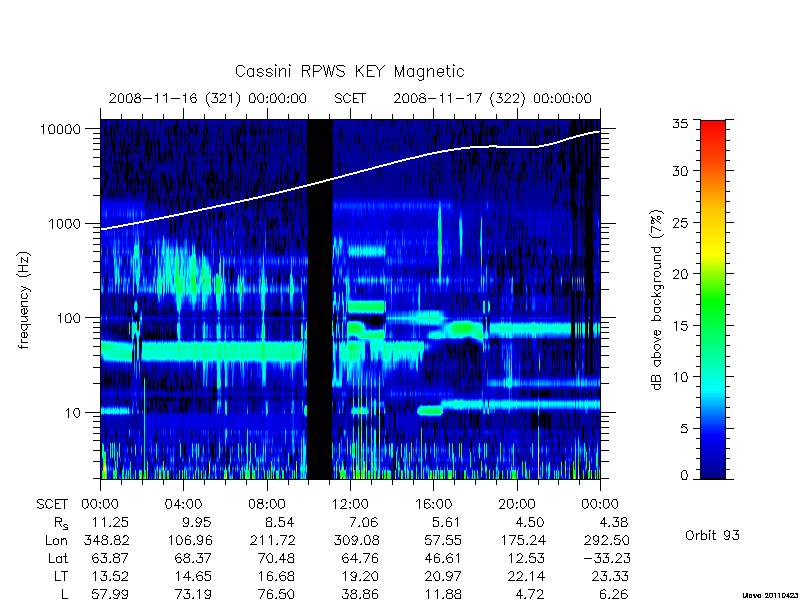Select the Lon value 348.82
This screenshot has width=800, height=600.
pos(107,540)
